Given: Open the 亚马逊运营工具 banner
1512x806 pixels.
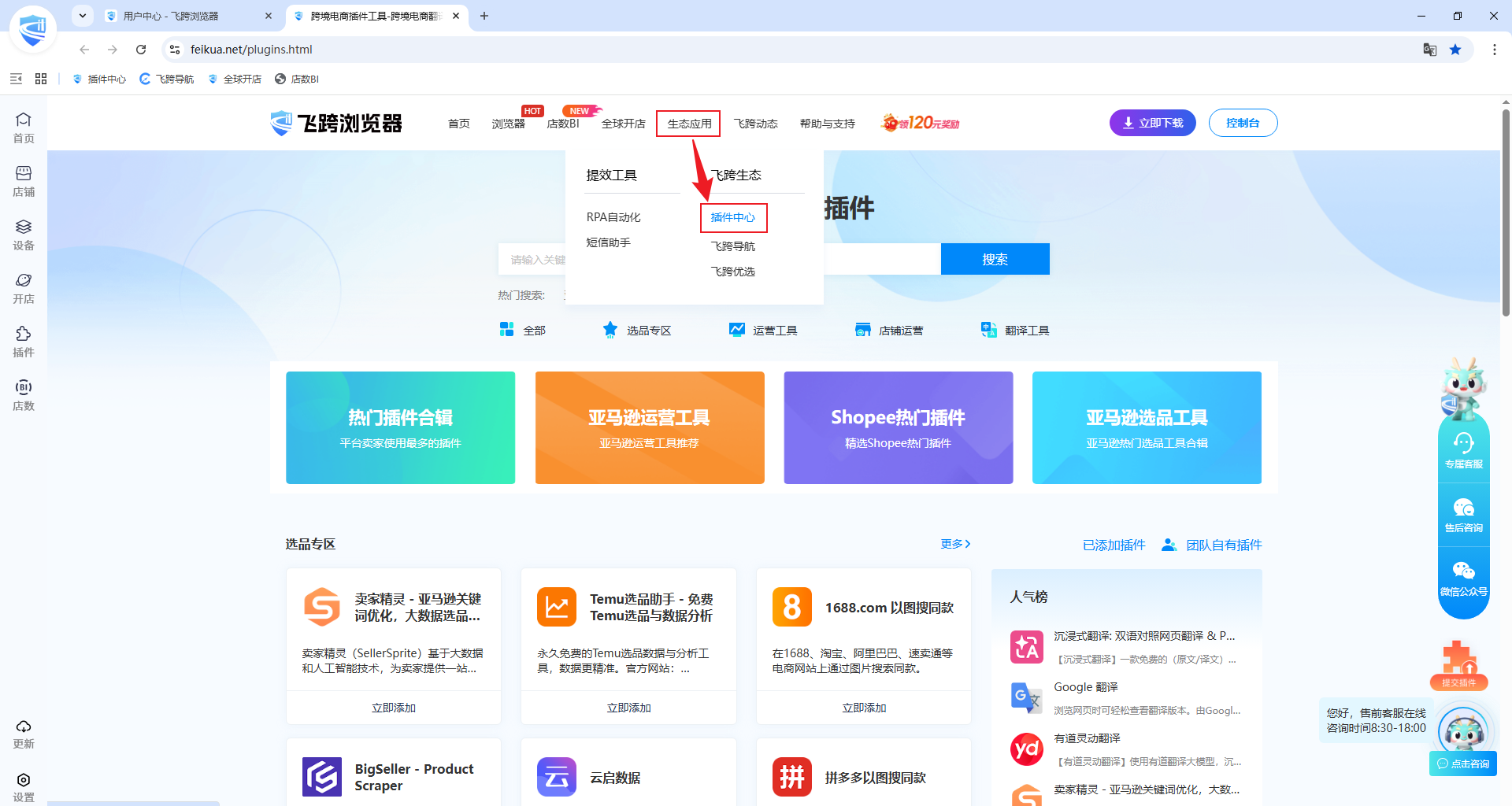Looking at the screenshot, I should coord(650,427).
